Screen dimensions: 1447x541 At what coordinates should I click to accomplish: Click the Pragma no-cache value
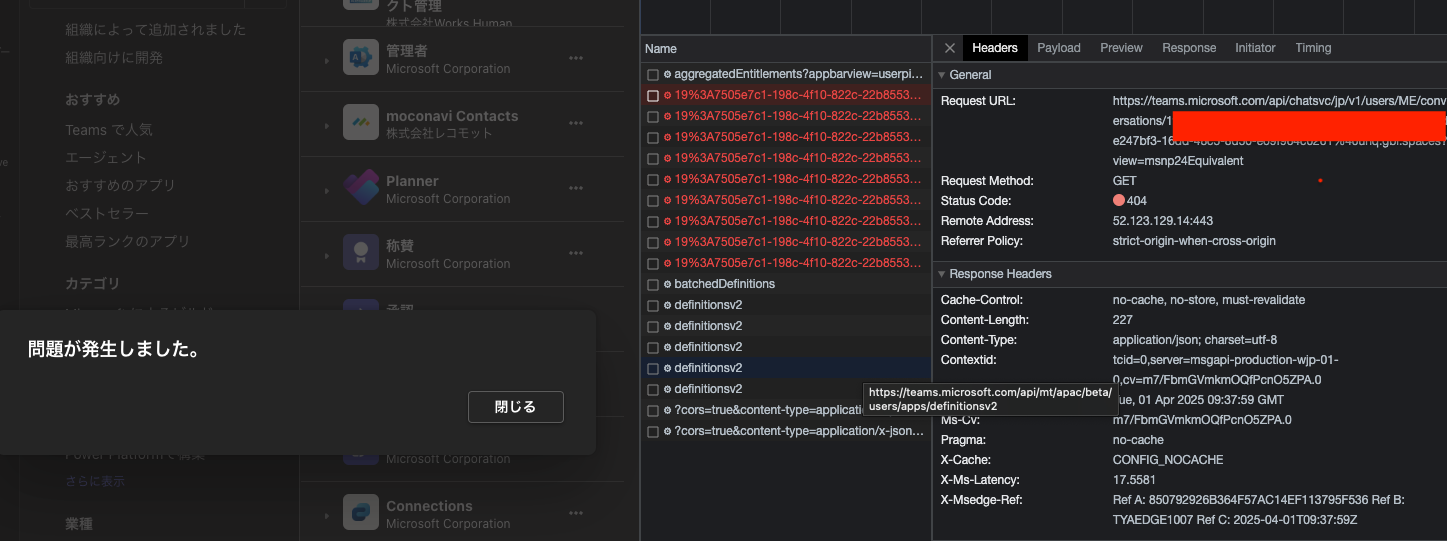[x=1138, y=440]
